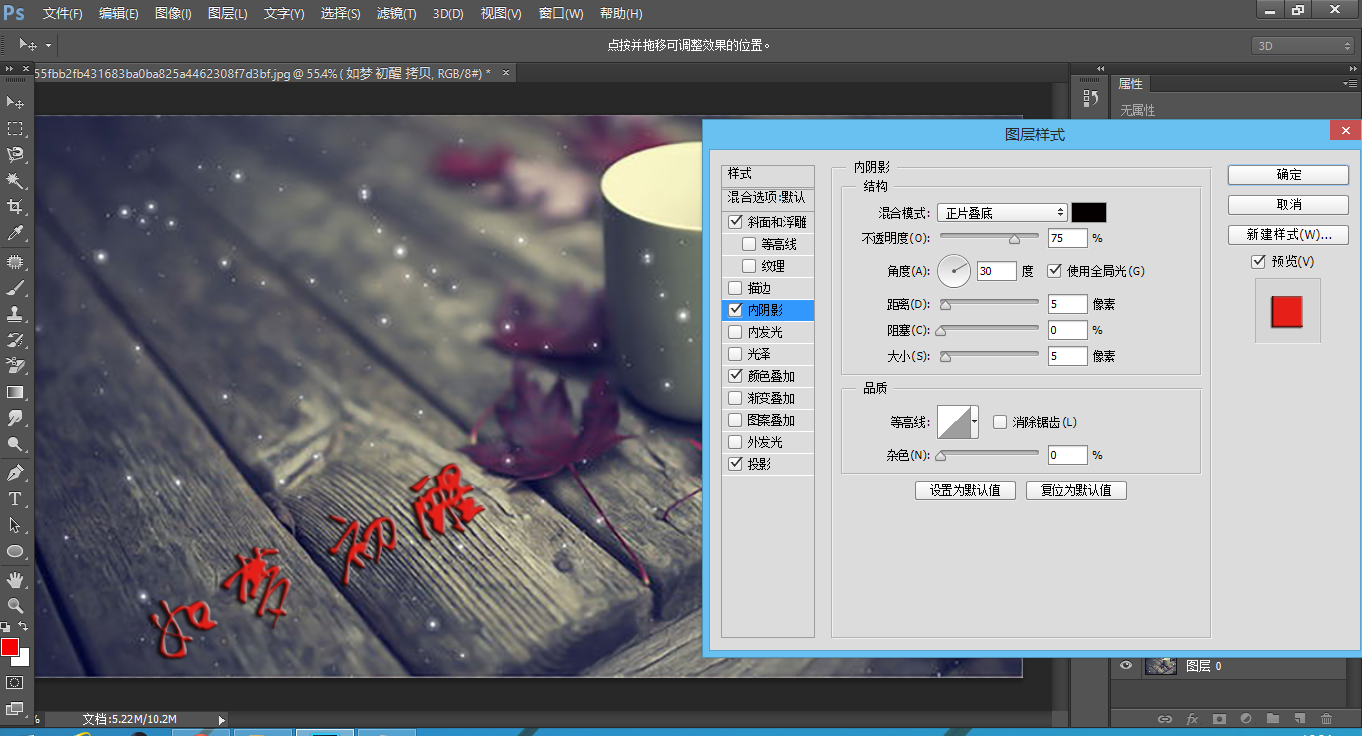Select the Clone Stamp tool
Viewport: 1362px width, 736px height.
tap(15, 314)
